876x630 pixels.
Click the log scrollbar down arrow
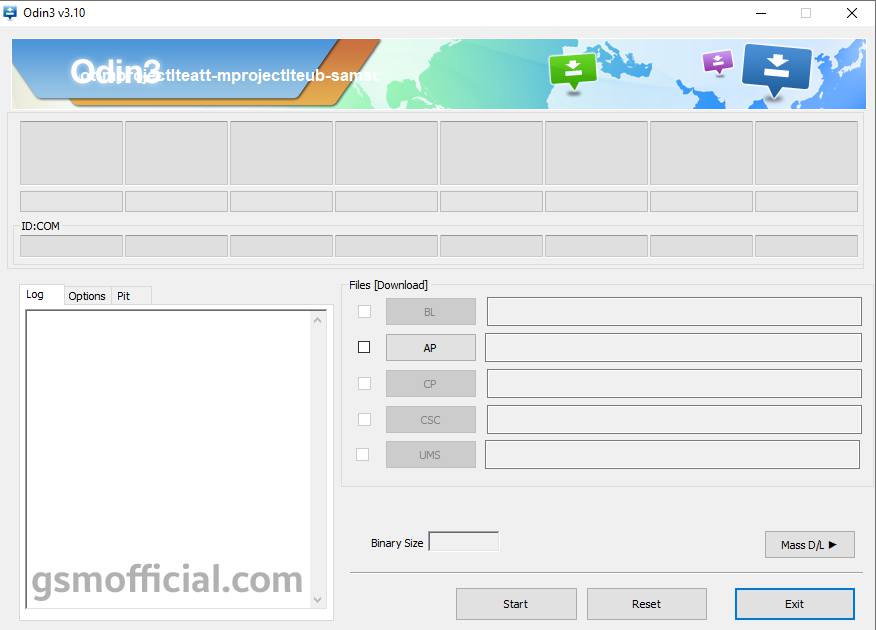tap(317, 600)
